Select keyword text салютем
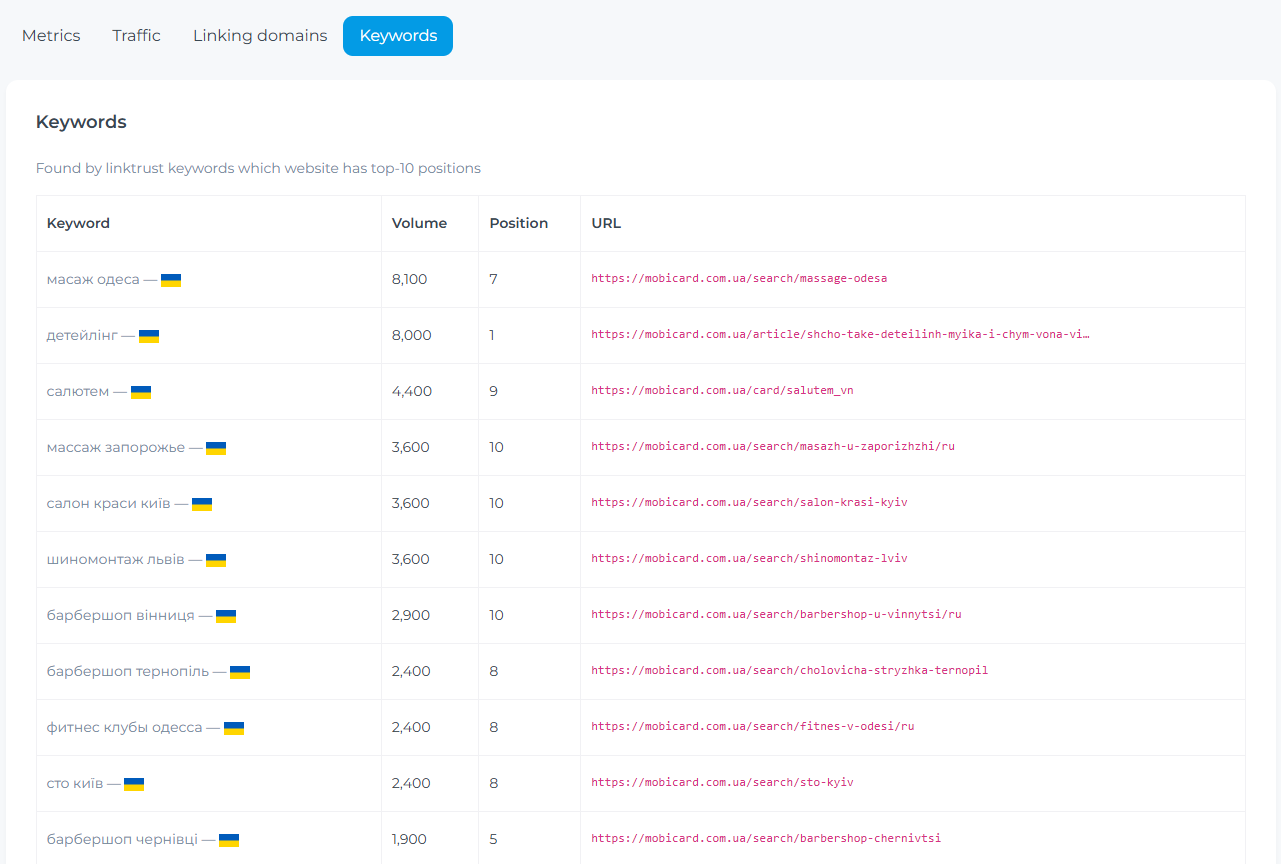 click(78, 392)
